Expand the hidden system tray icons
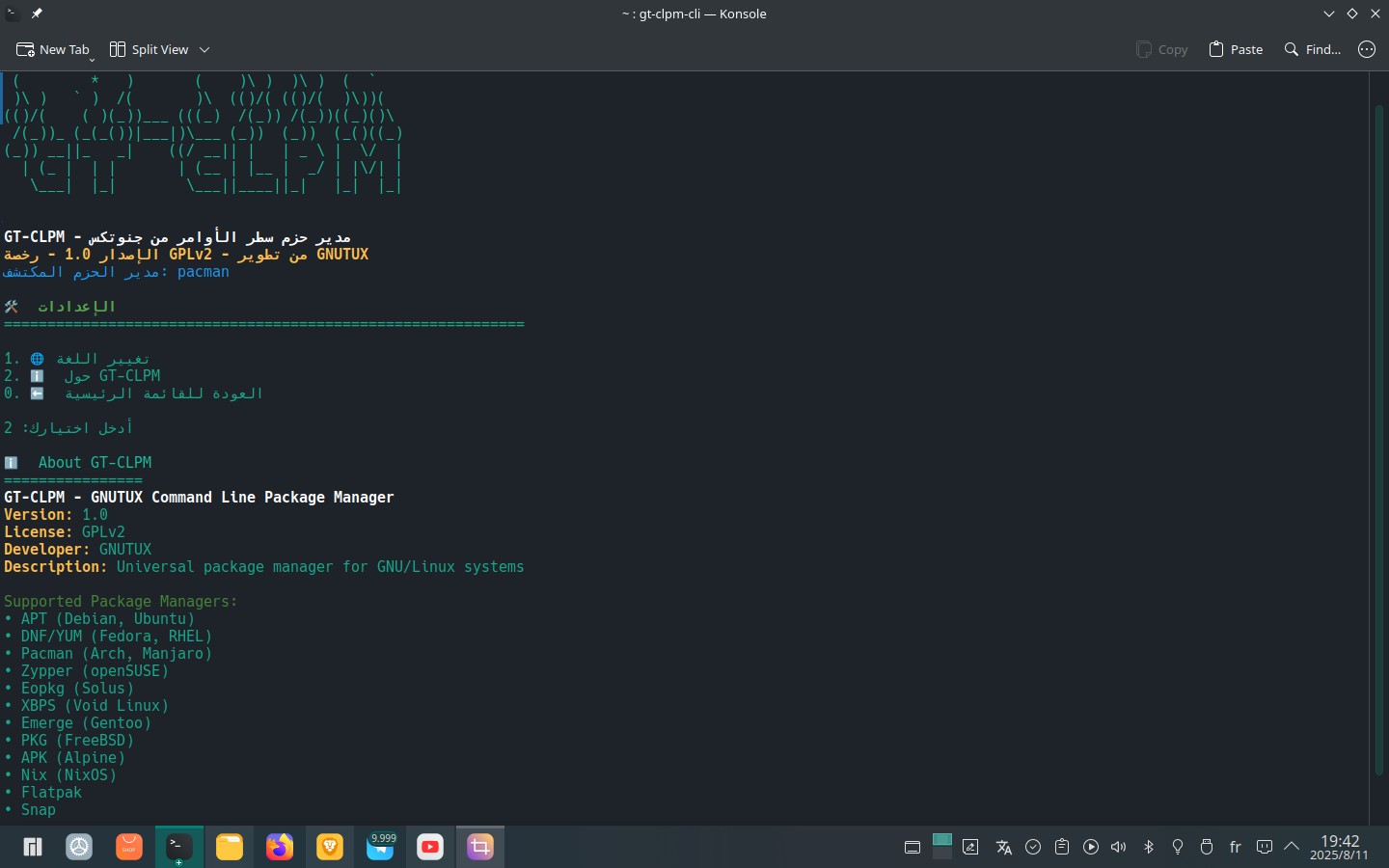The image size is (1389, 868). (1292, 847)
